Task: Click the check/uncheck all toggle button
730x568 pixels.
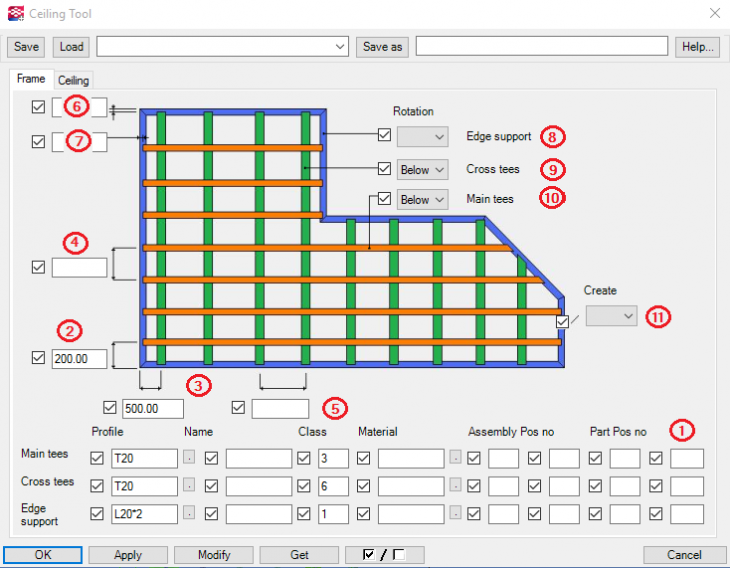Action: click(384, 555)
